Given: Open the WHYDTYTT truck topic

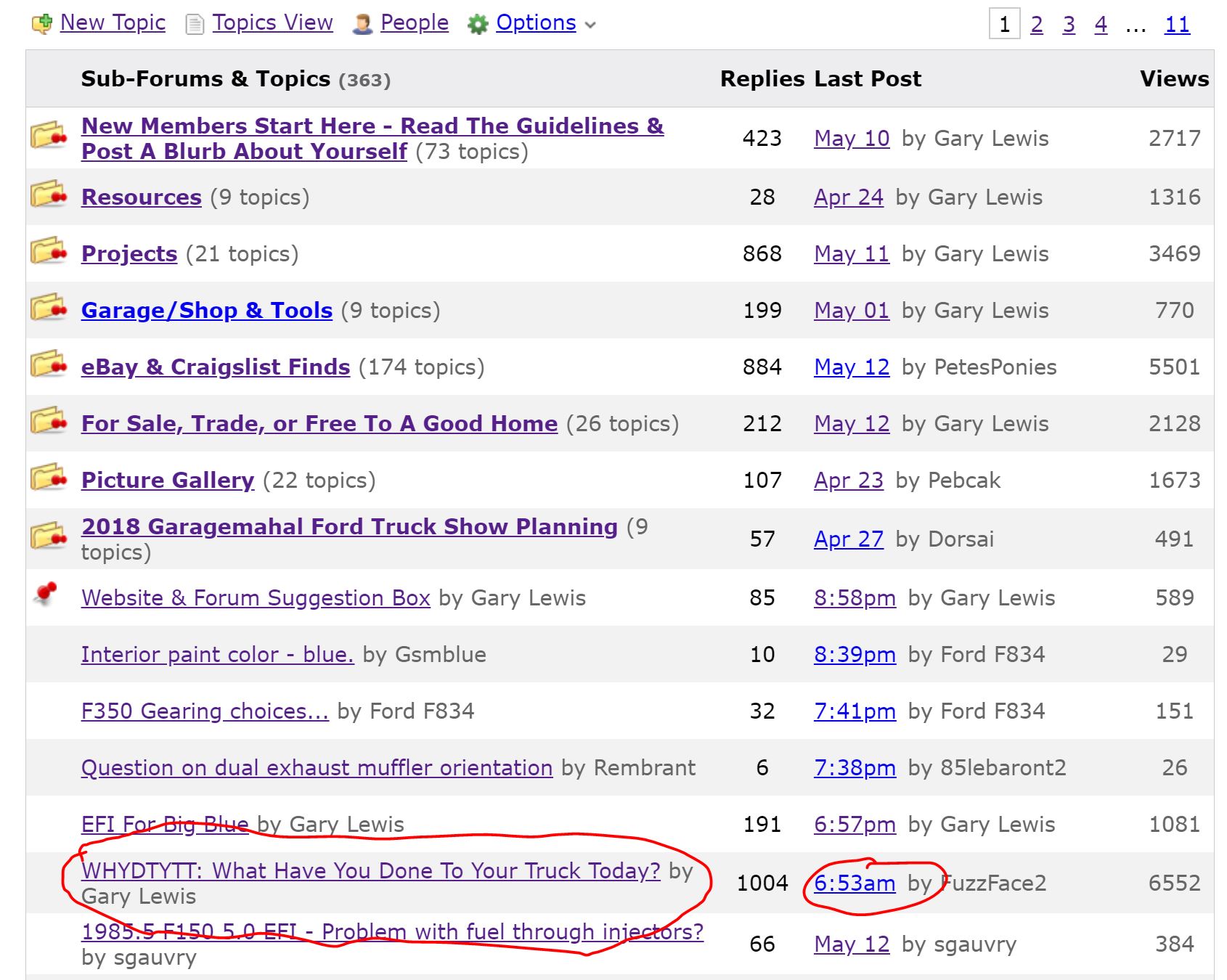Looking at the screenshot, I should point(370,871).
